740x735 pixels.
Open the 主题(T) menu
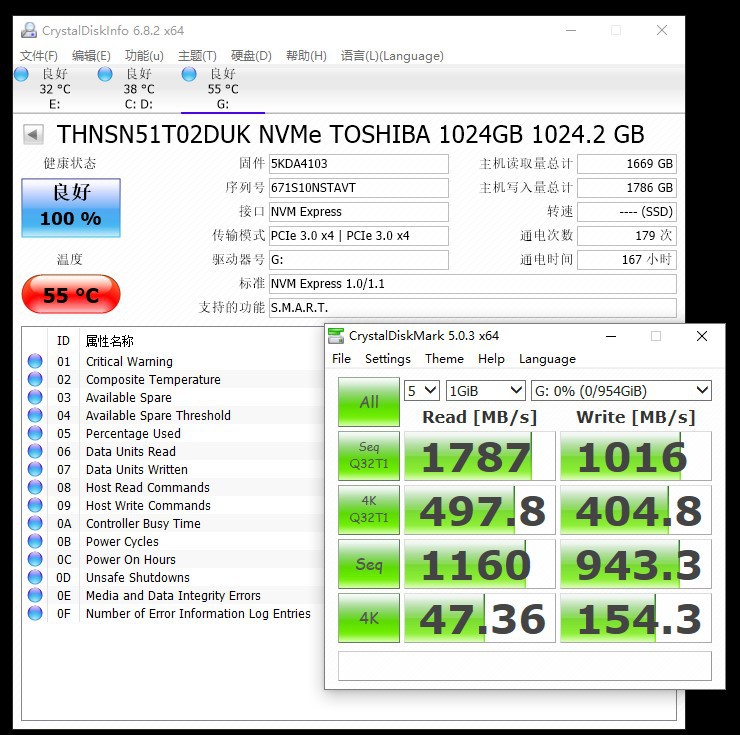[x=197, y=56]
